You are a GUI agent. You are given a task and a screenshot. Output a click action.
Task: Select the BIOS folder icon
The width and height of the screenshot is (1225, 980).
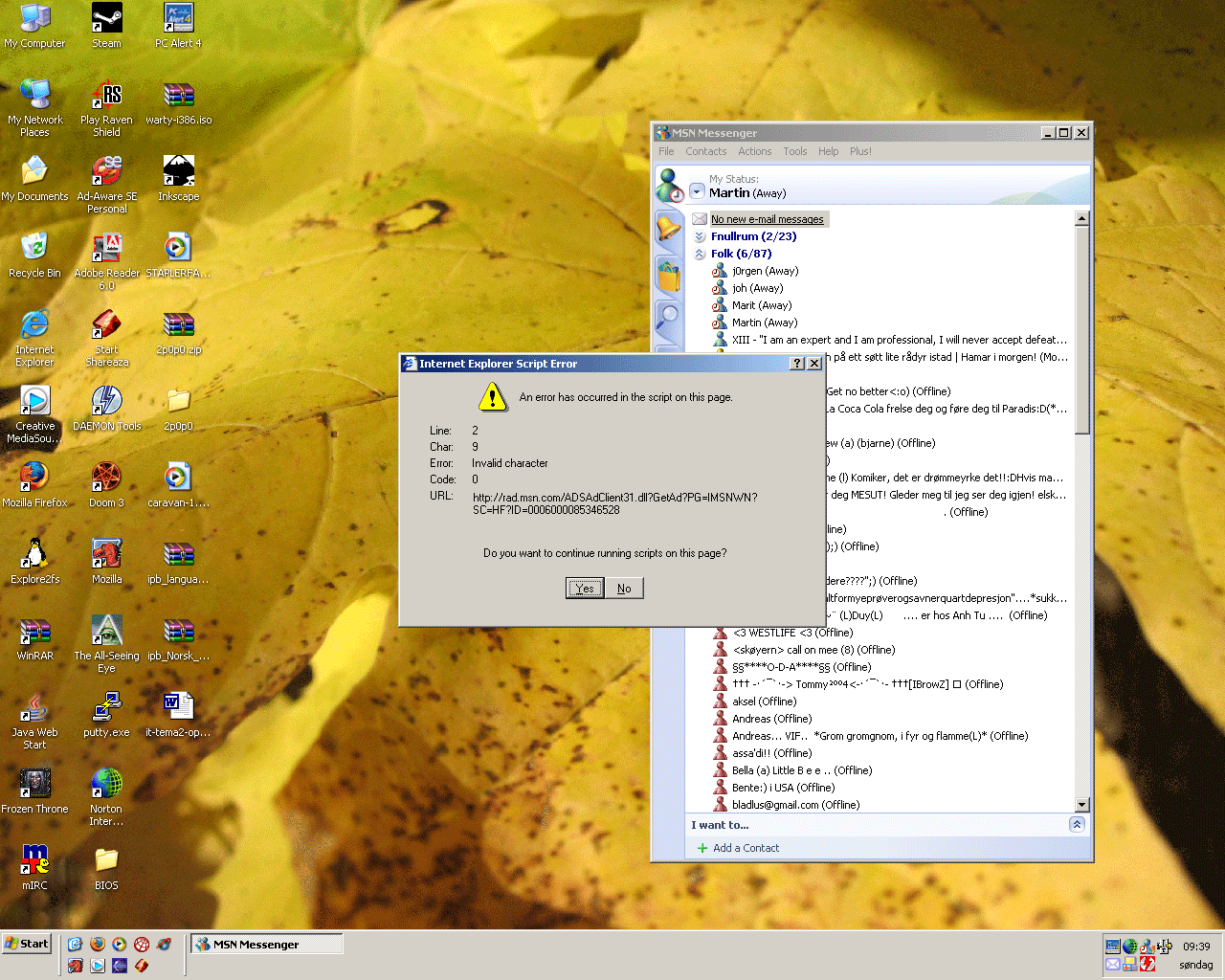[x=106, y=867]
